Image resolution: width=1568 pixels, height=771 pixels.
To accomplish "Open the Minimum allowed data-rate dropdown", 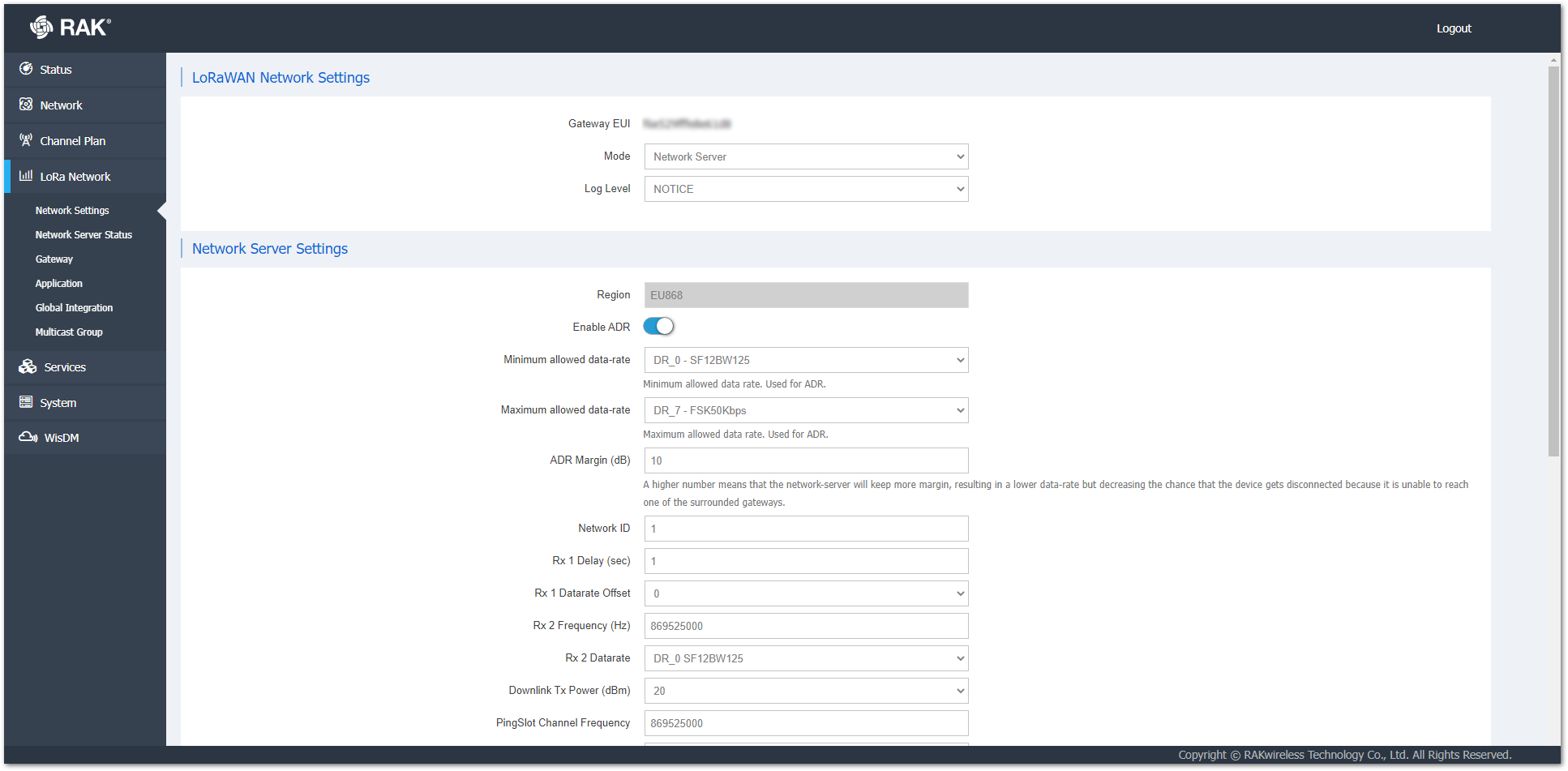I will coord(805,360).
